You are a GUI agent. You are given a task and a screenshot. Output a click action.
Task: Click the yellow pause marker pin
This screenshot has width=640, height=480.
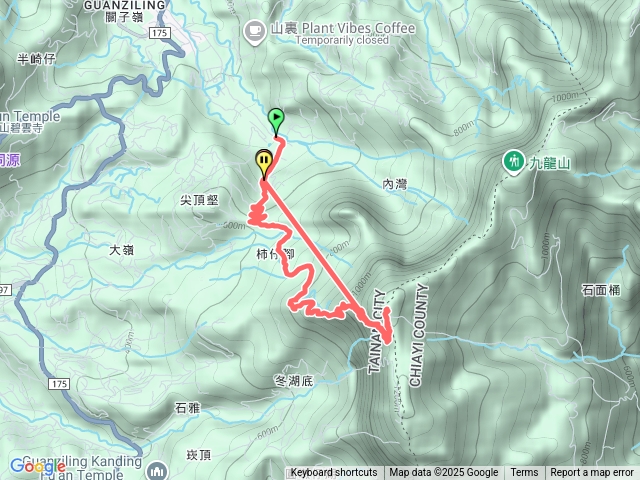pyautogui.click(x=264, y=163)
